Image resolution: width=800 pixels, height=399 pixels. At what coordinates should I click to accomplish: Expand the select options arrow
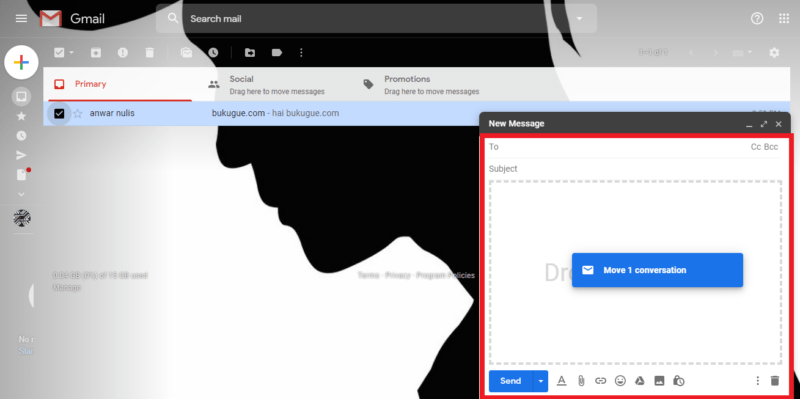point(71,53)
